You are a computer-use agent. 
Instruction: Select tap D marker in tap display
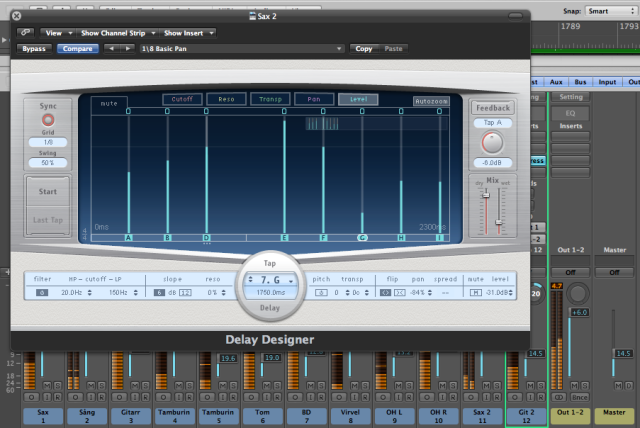coord(207,237)
